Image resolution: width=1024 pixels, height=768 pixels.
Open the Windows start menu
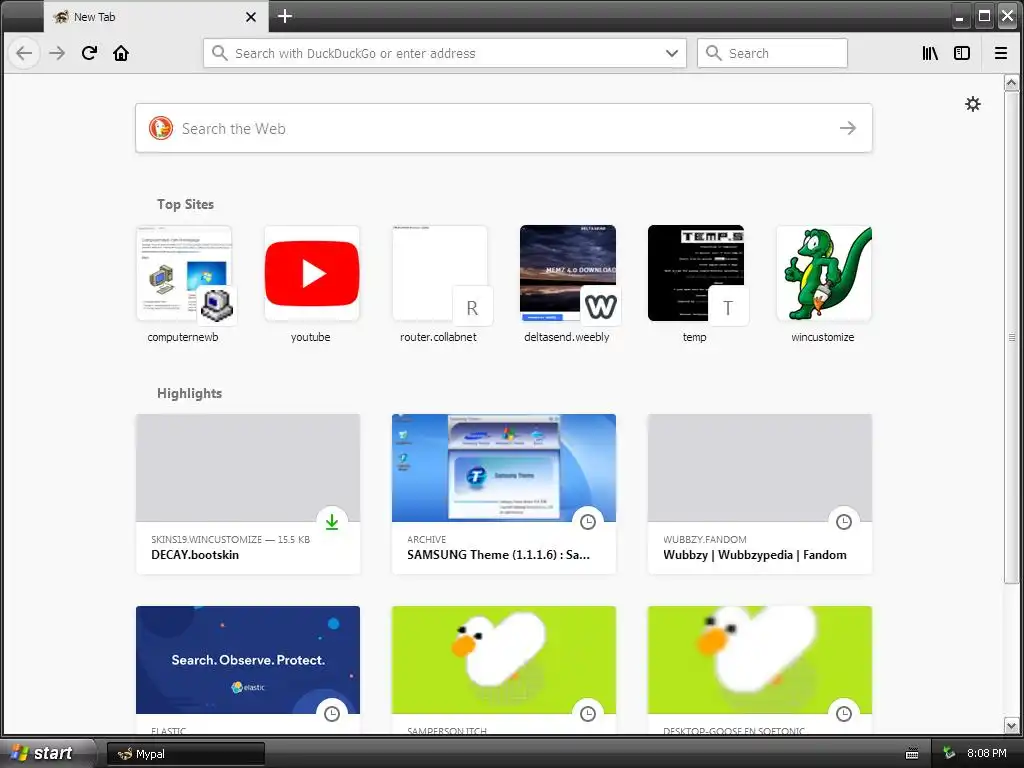(x=47, y=753)
